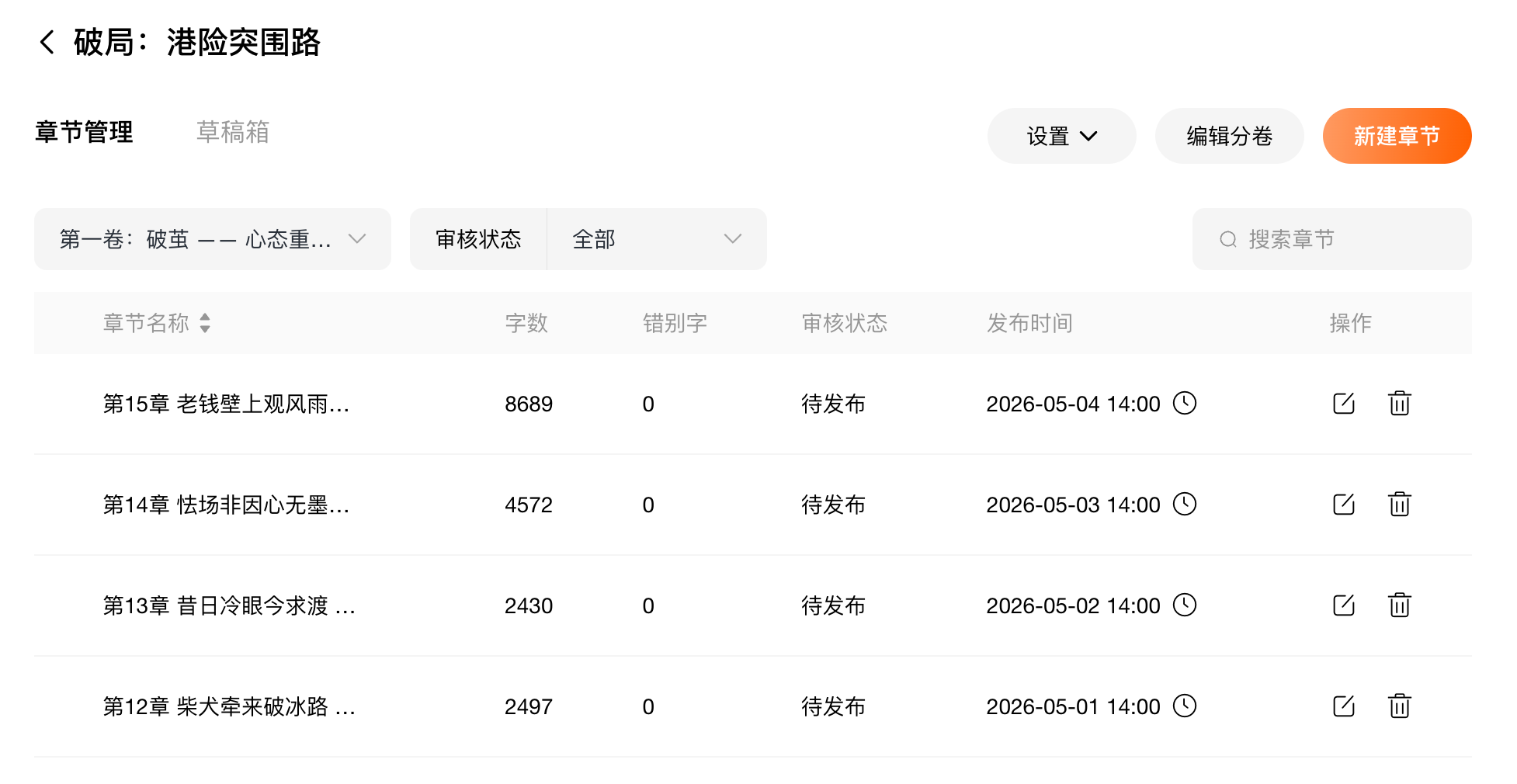This screenshot has height=784, width=1517.
Task: Open chapter 第15章 老钱壁上观风雨 title
Action: point(226,404)
